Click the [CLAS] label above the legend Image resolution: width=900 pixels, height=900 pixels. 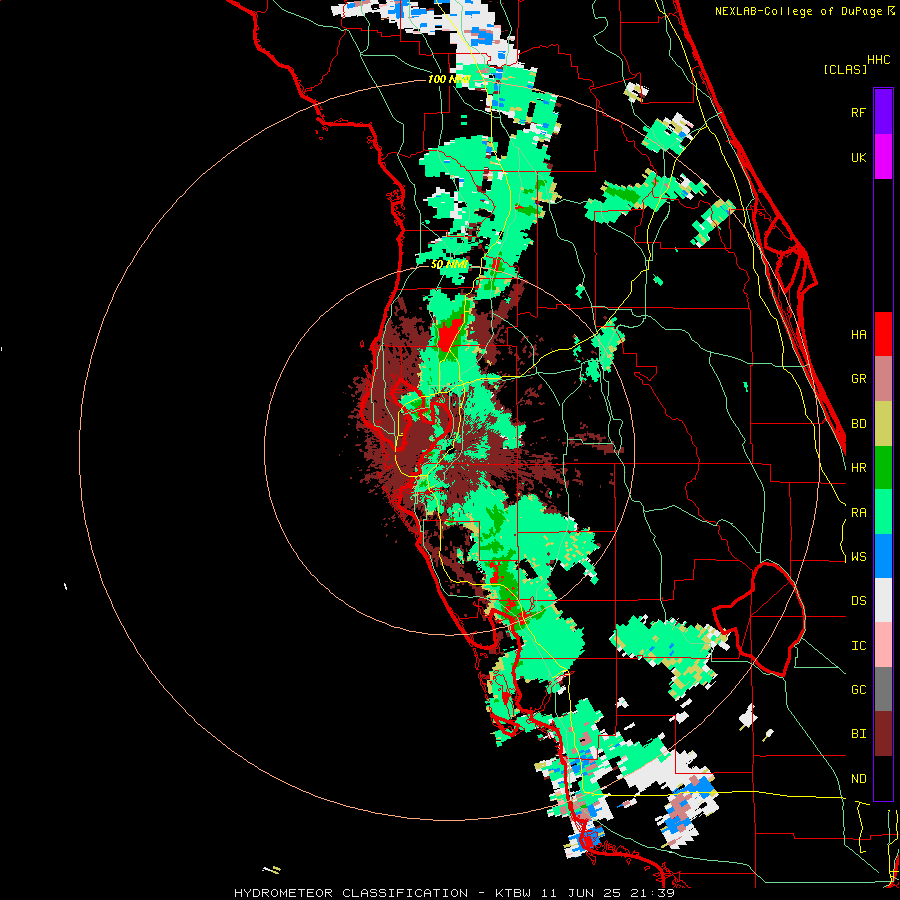(x=845, y=69)
